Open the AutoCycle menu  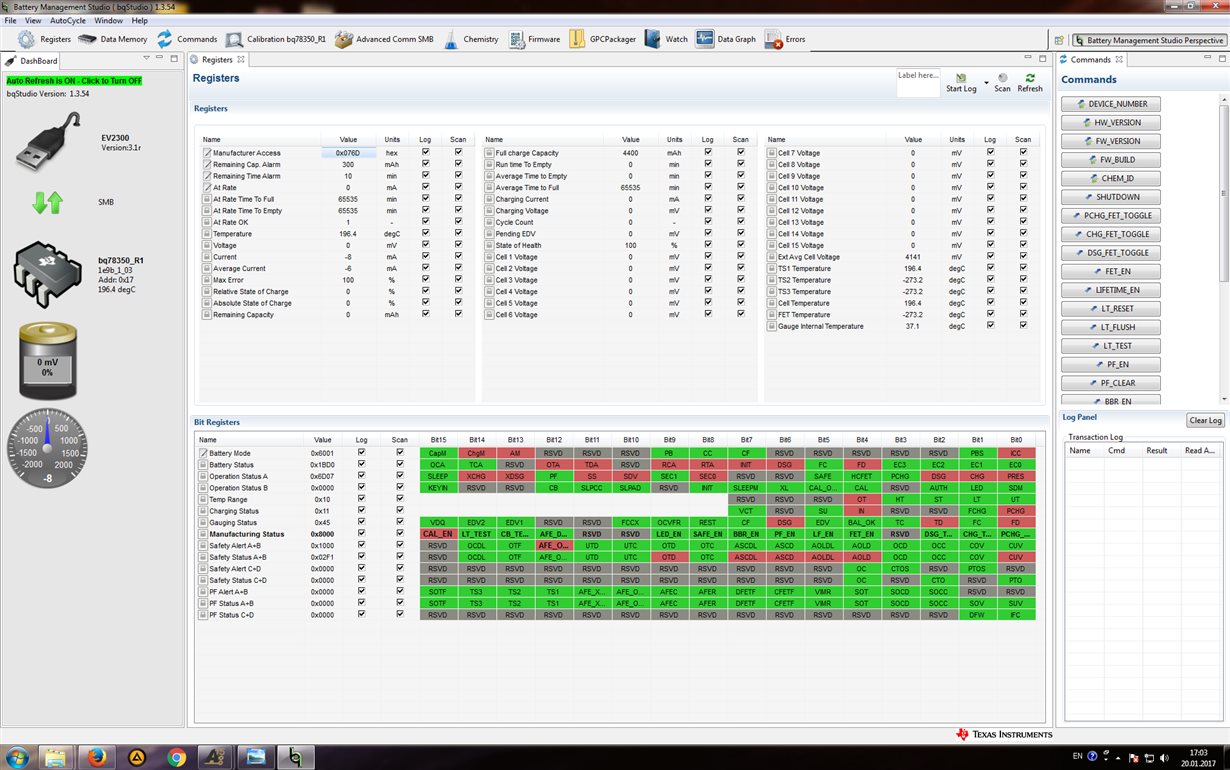pyautogui.click(x=68, y=20)
